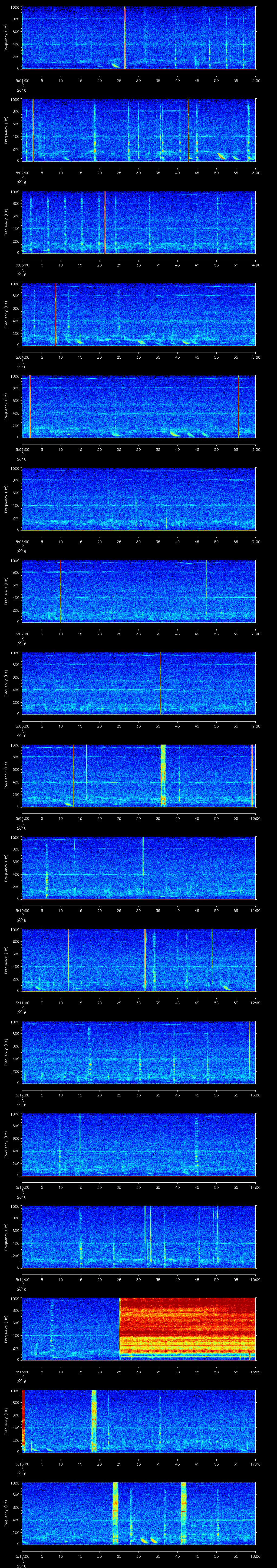
Task: Select the '16:00' end time label
Action: click(255, 1371)
